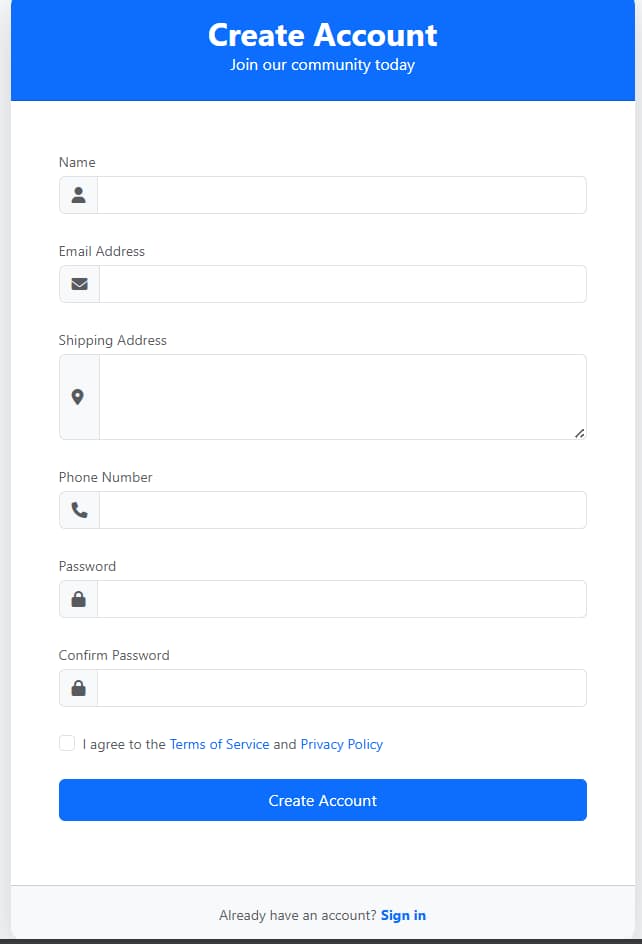Click the resize handle of the Shipping Address box
Screen dimensions: 642x944
[579, 433]
